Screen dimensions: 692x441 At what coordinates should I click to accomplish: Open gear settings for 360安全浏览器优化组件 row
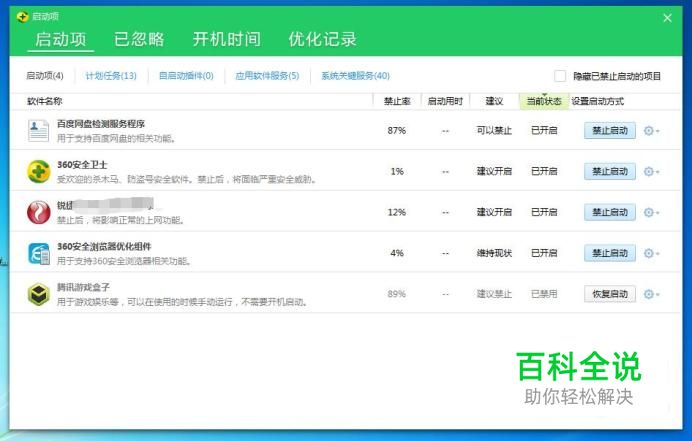(651, 253)
